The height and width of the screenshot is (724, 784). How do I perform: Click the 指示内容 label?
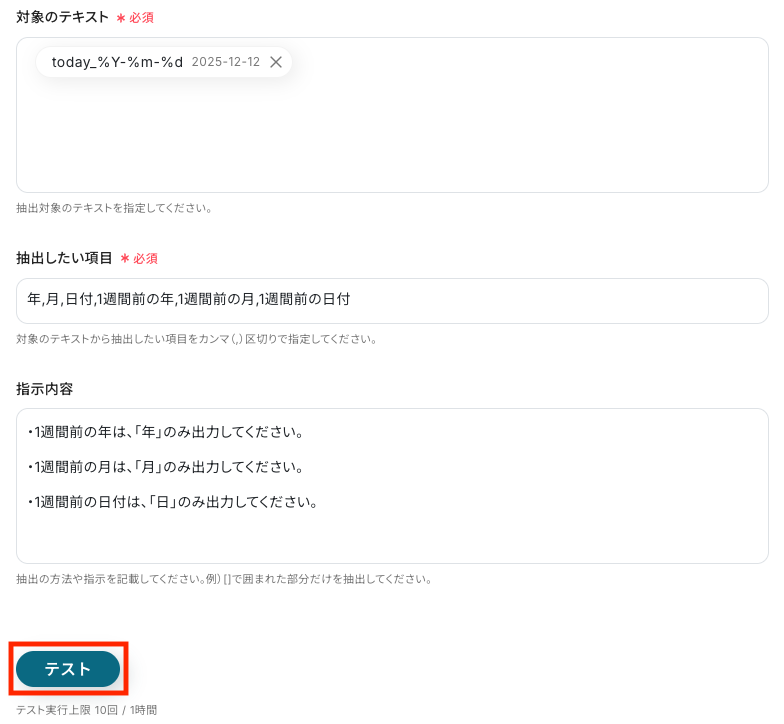click(x=44, y=389)
